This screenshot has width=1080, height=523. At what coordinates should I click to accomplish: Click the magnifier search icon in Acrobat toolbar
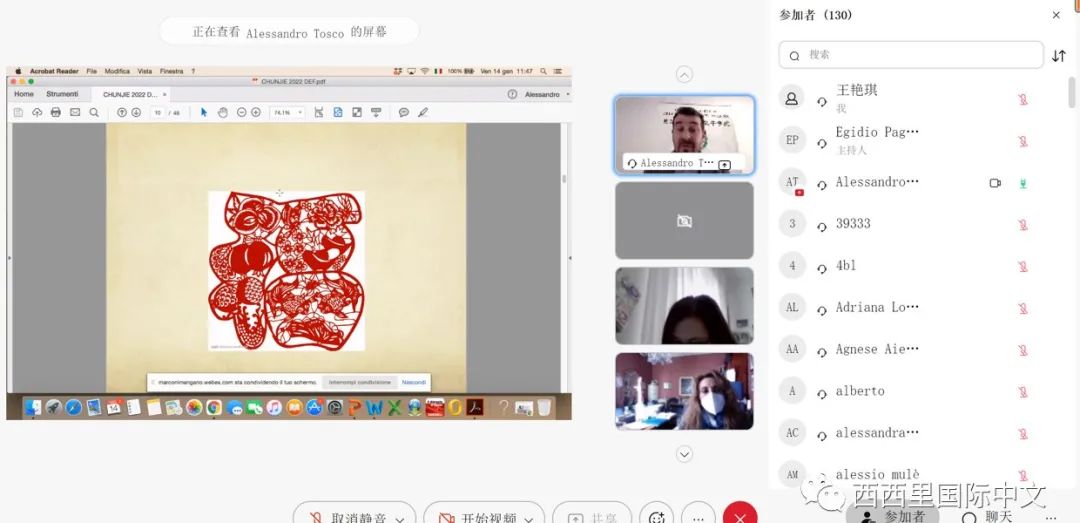94,112
